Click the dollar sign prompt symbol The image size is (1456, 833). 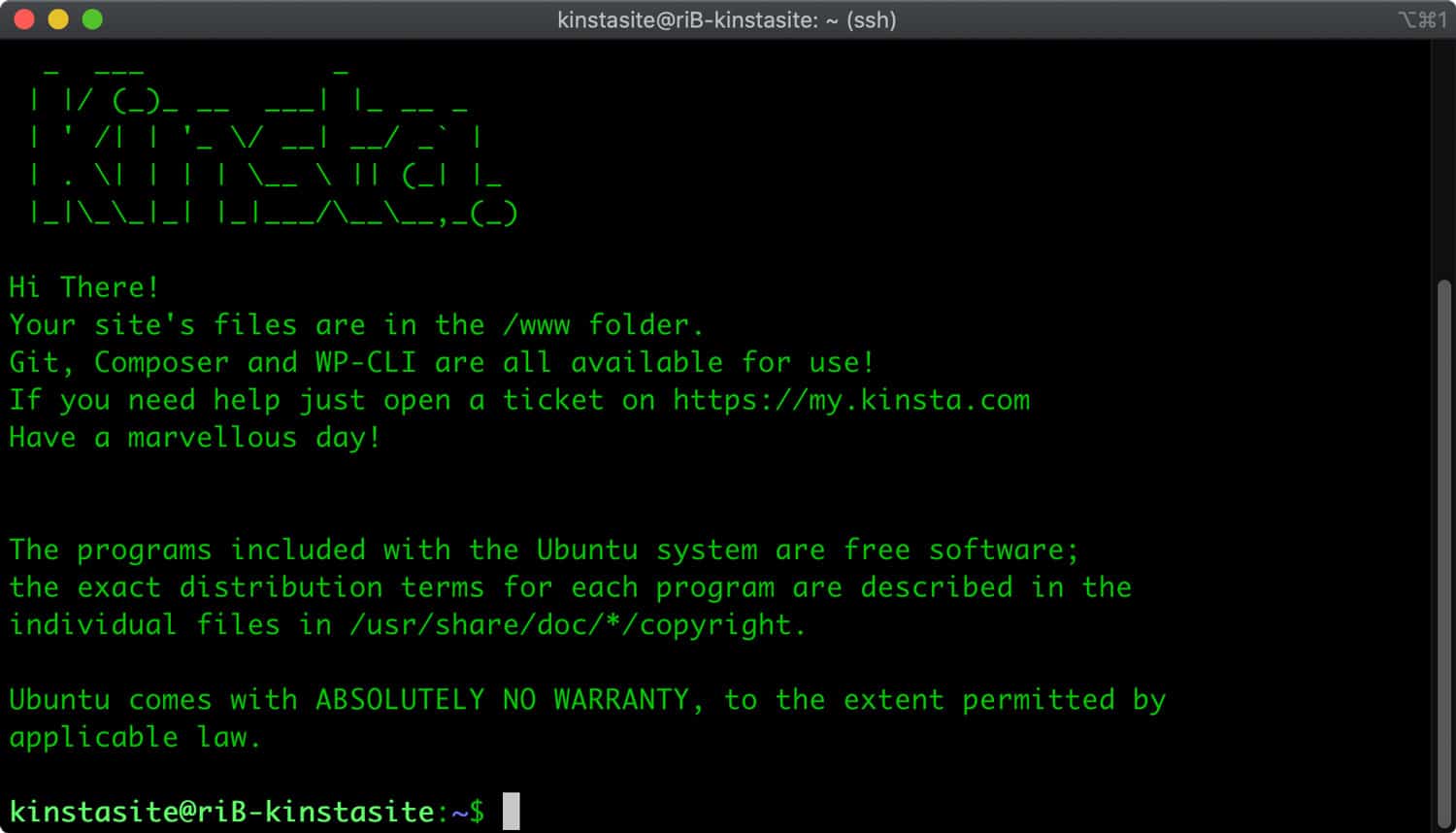[480, 811]
